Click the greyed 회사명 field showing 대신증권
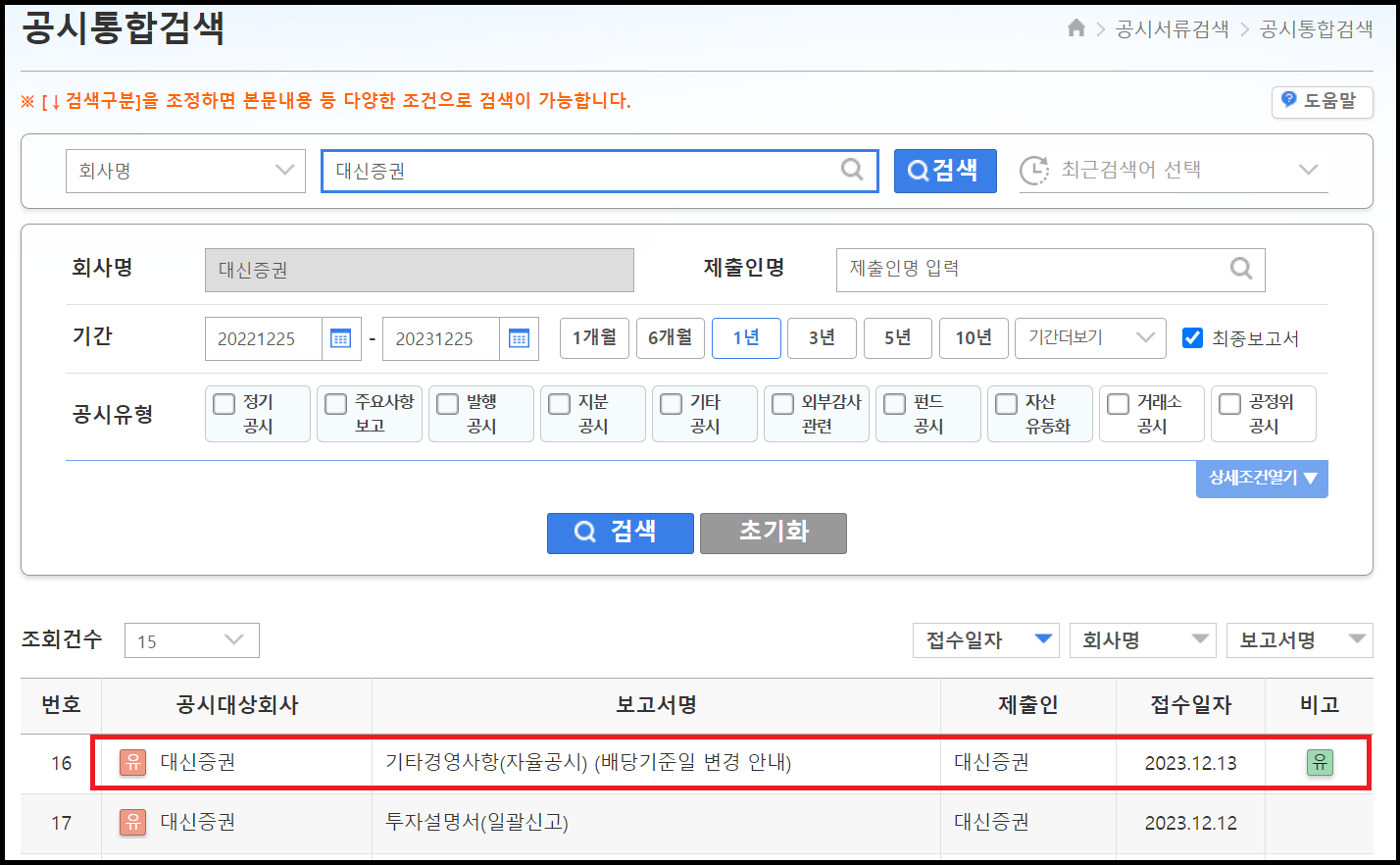The width and height of the screenshot is (1400, 865). tap(420, 270)
